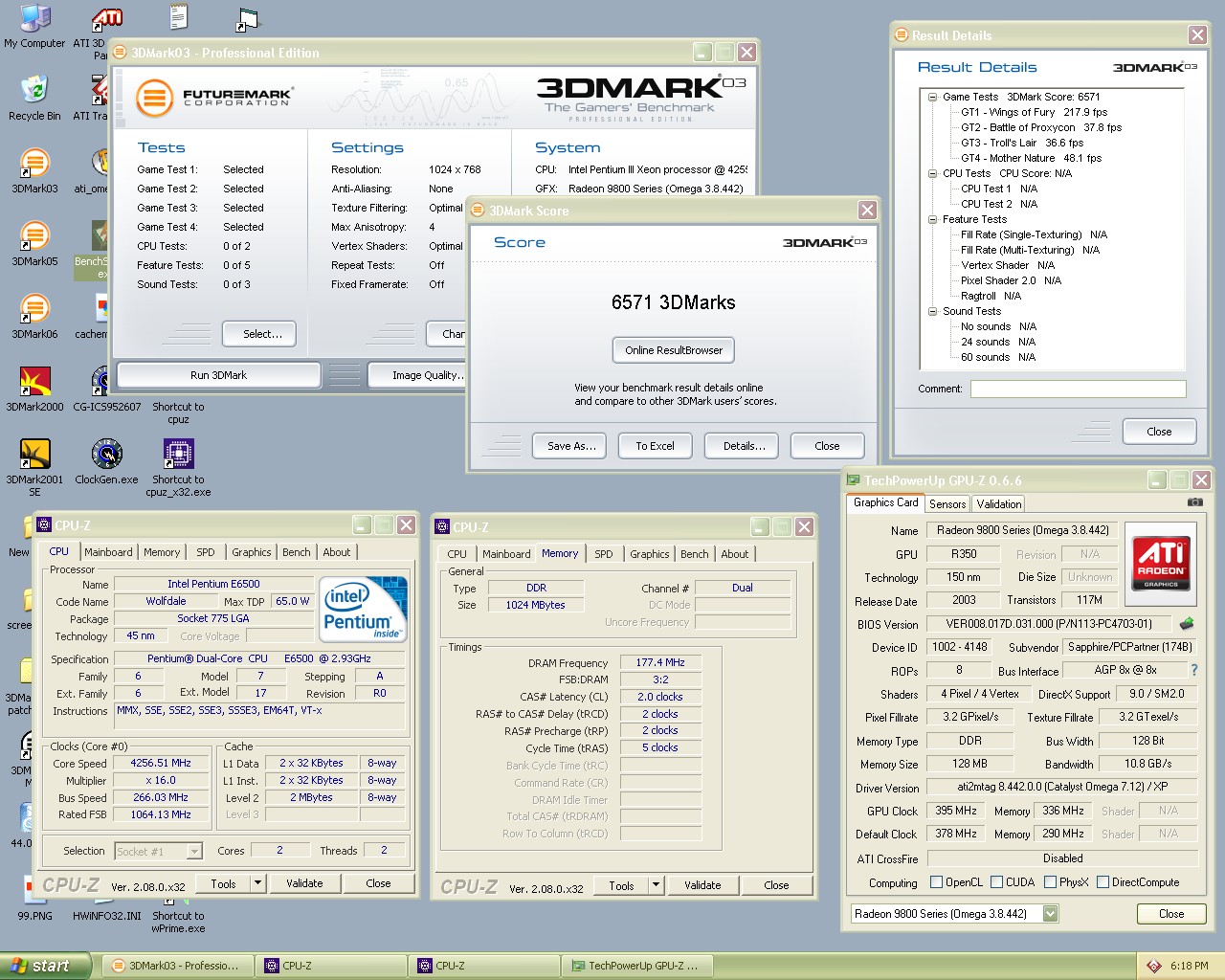The image size is (1225, 980).
Task: Collapse the Sound Tests tree node
Action: [932, 311]
